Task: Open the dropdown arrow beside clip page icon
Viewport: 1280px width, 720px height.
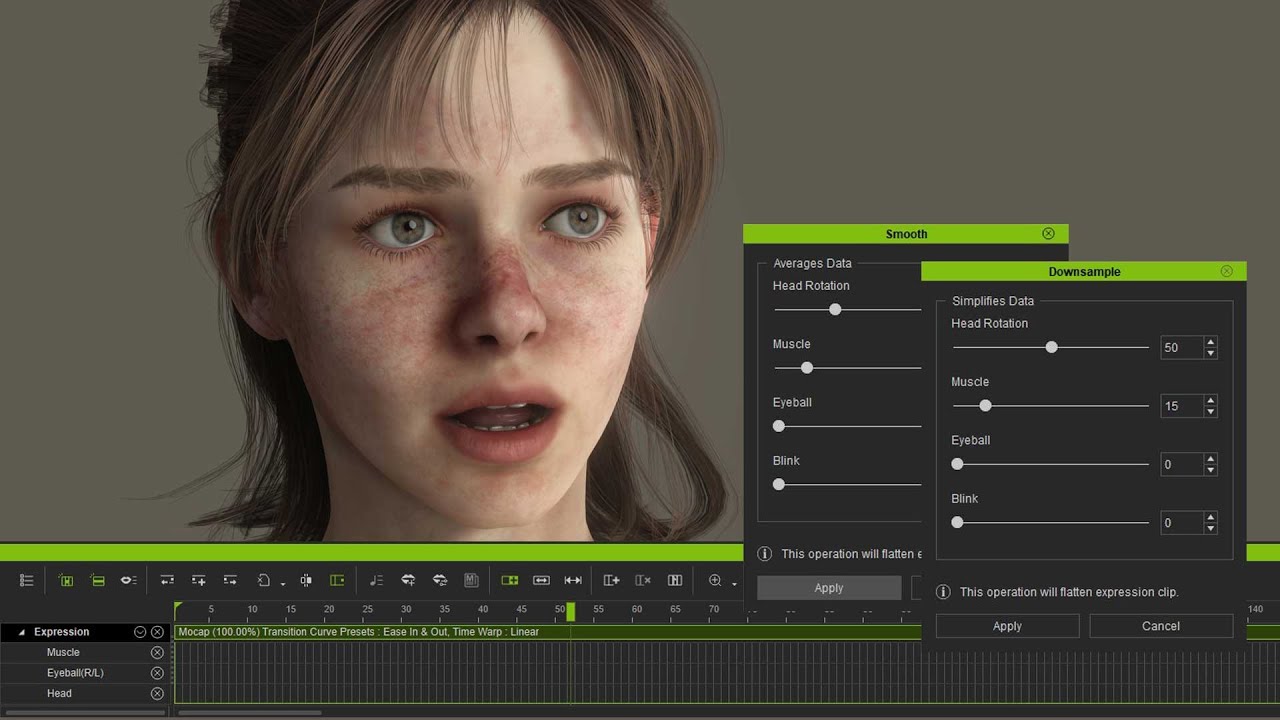Action: [x=283, y=583]
